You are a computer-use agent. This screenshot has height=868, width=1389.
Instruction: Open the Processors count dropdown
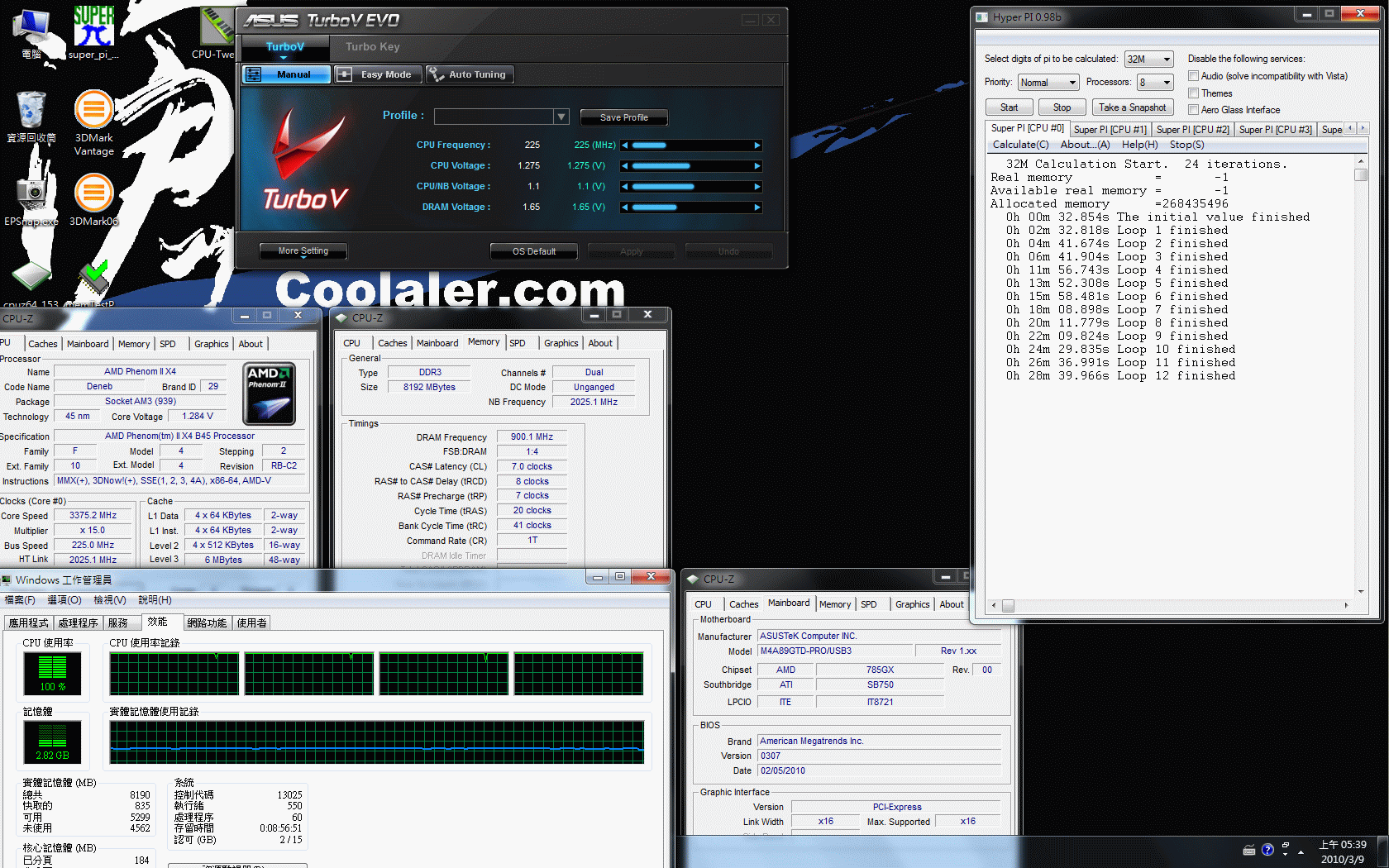click(1155, 83)
